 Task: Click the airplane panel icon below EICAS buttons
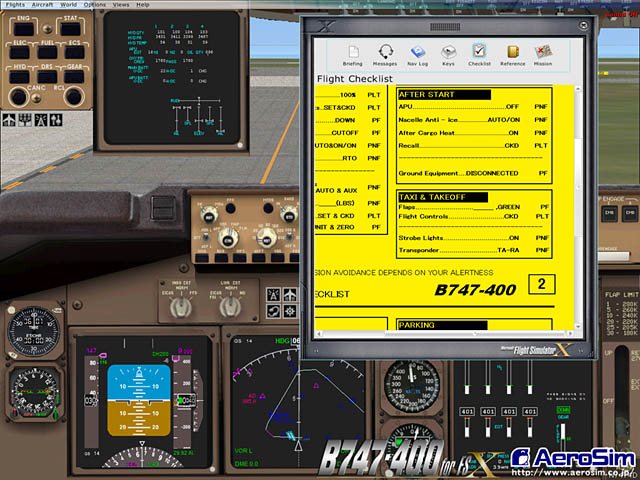11,120
